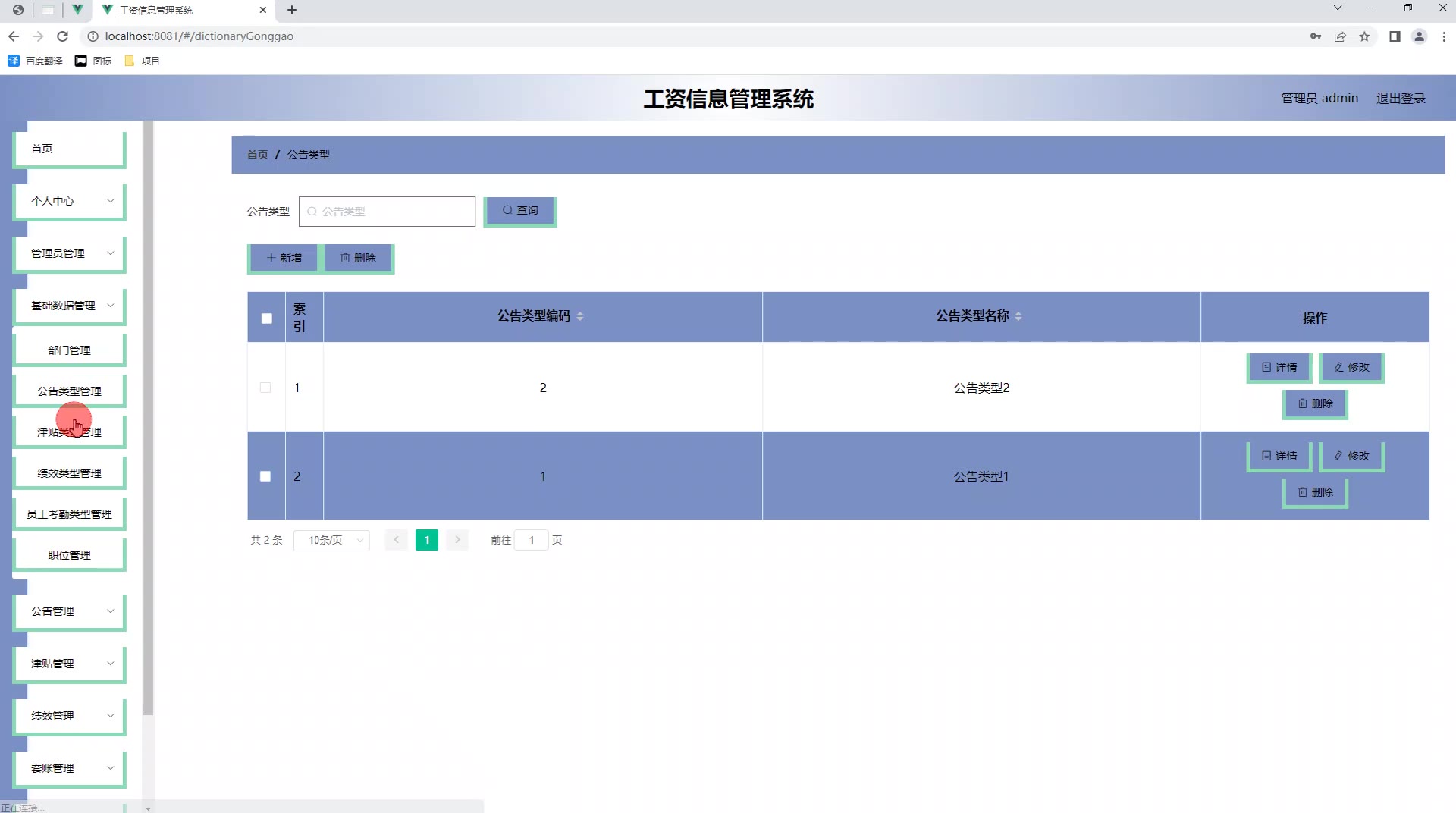Click the 公告类型2 name cell

[x=981, y=388]
